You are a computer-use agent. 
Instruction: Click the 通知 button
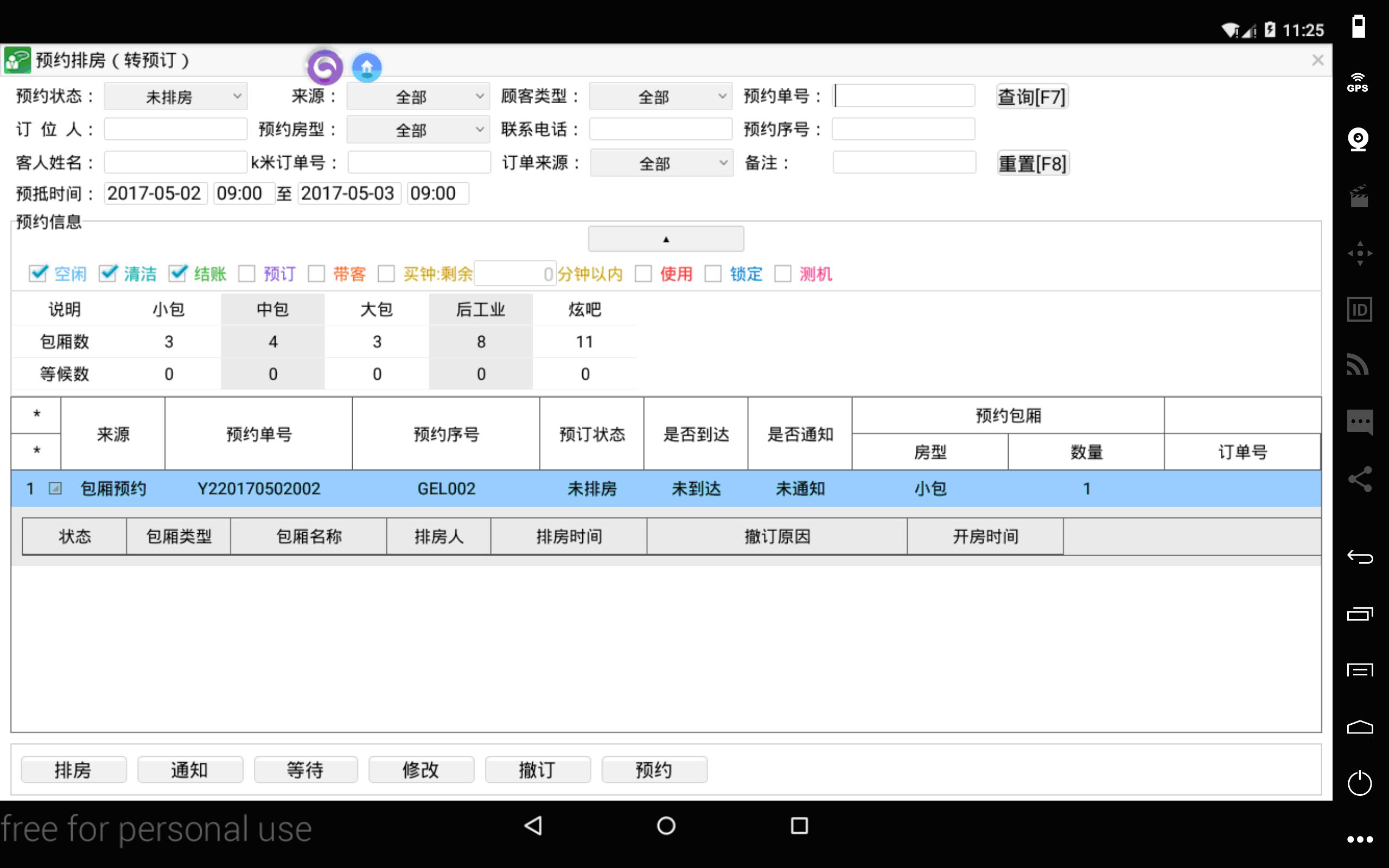(190, 770)
